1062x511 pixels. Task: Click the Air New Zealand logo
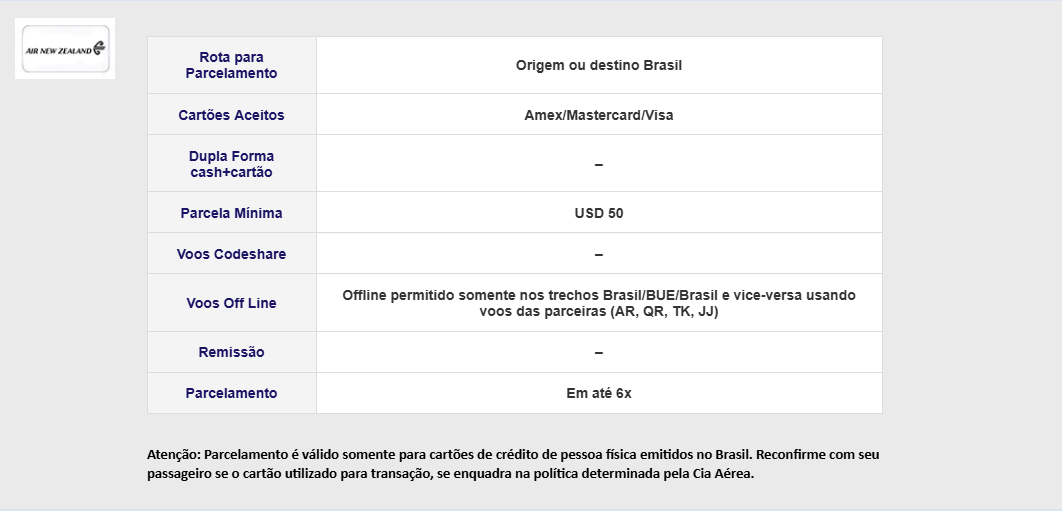65,49
